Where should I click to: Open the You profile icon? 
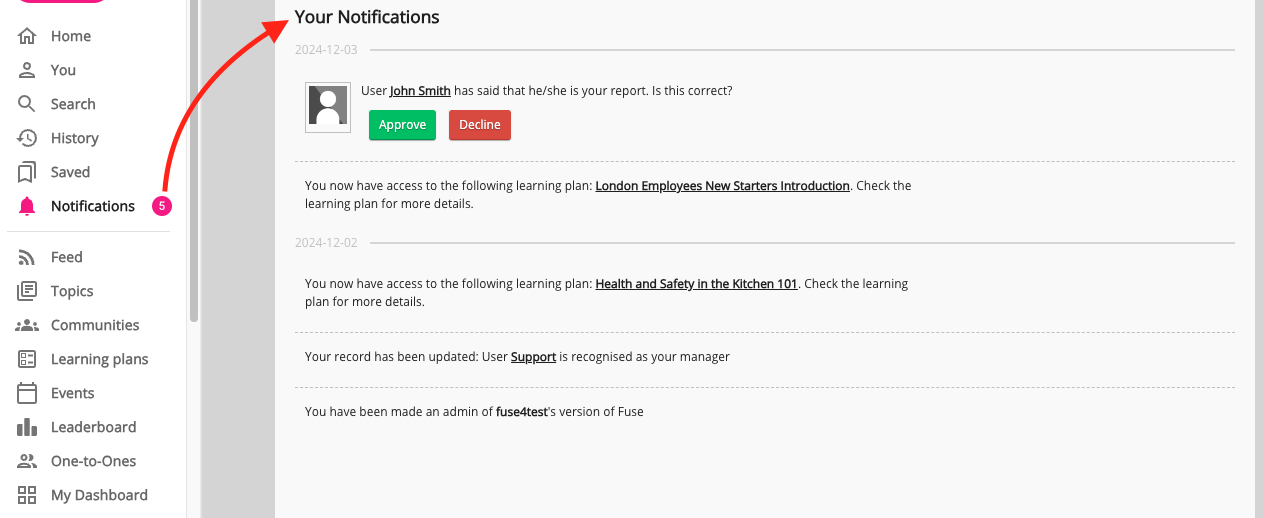point(27,70)
